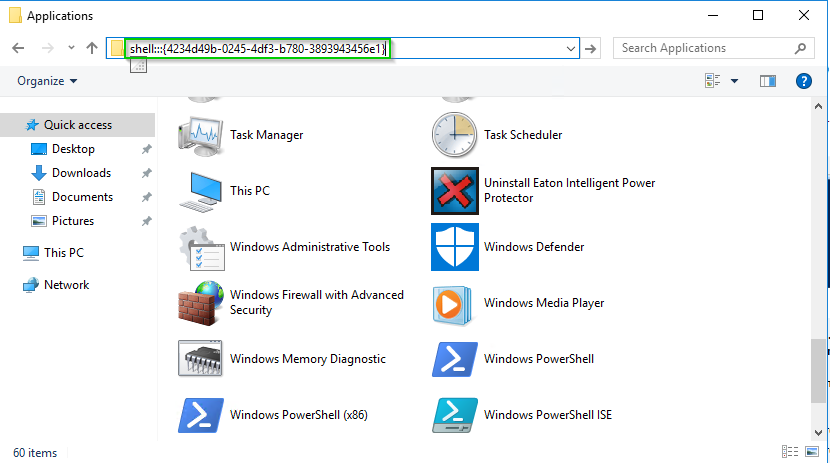Click the Search Applications field
The height and width of the screenshot is (463, 830).
pos(703,48)
